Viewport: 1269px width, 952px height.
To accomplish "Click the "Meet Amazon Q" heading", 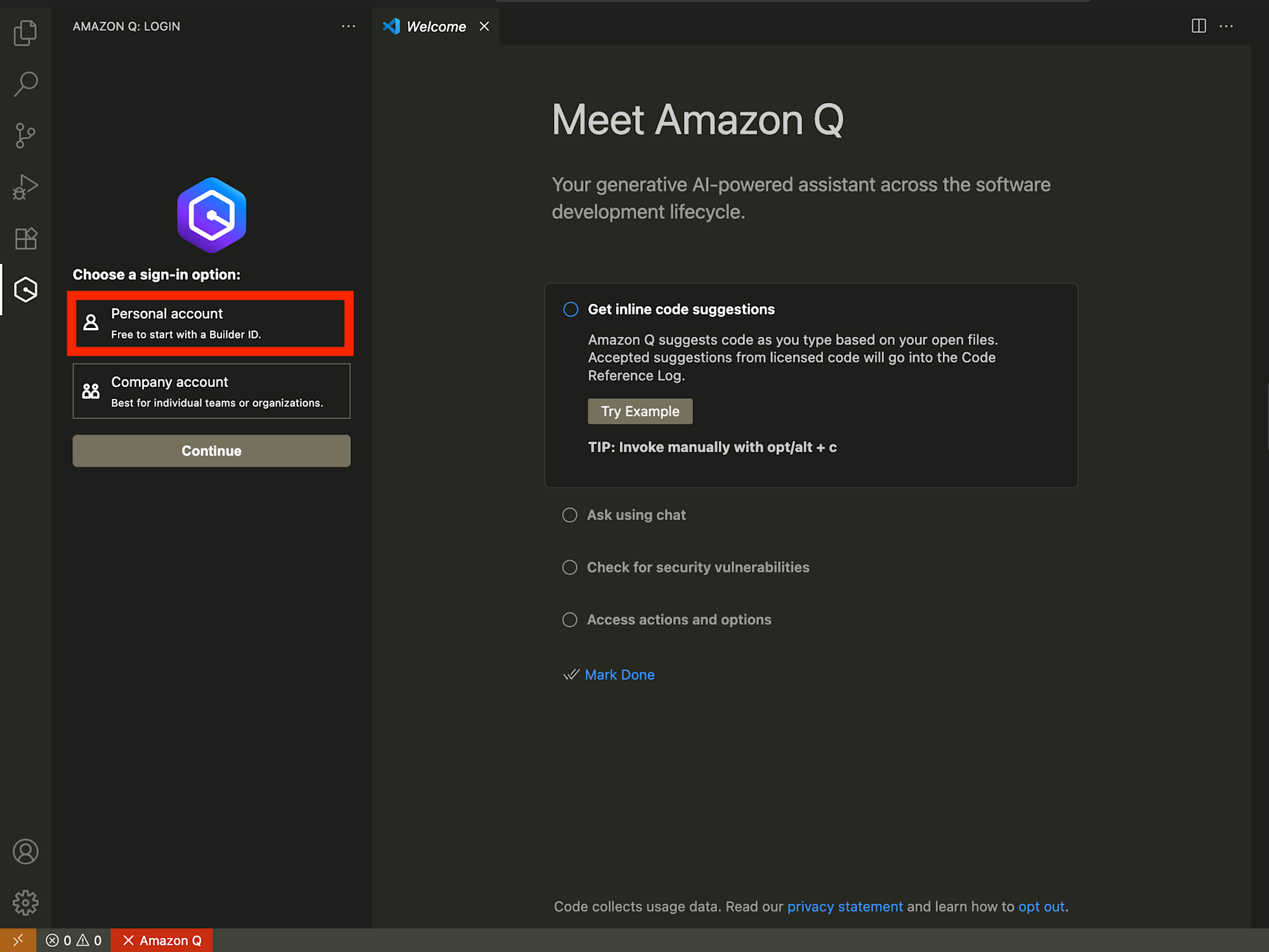I will click(697, 119).
